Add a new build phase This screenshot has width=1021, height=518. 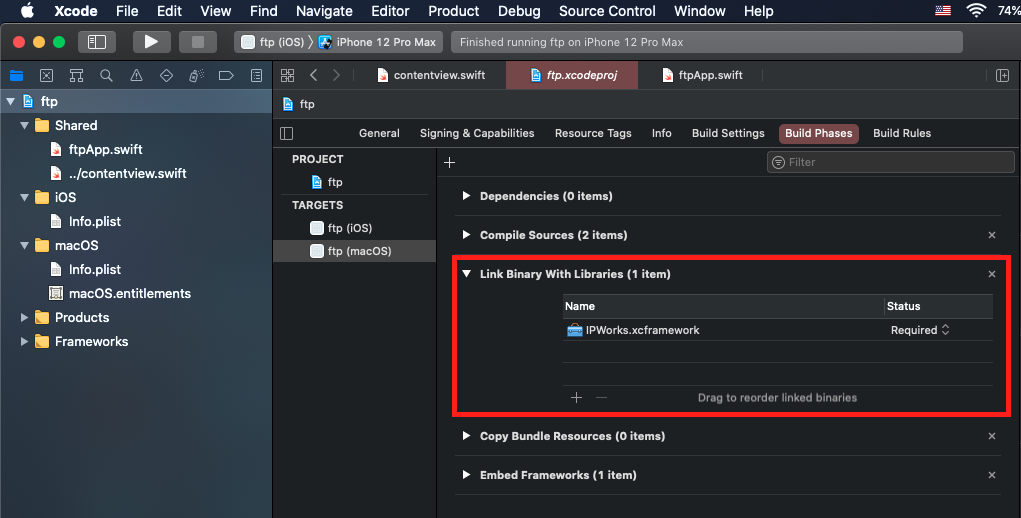point(449,163)
